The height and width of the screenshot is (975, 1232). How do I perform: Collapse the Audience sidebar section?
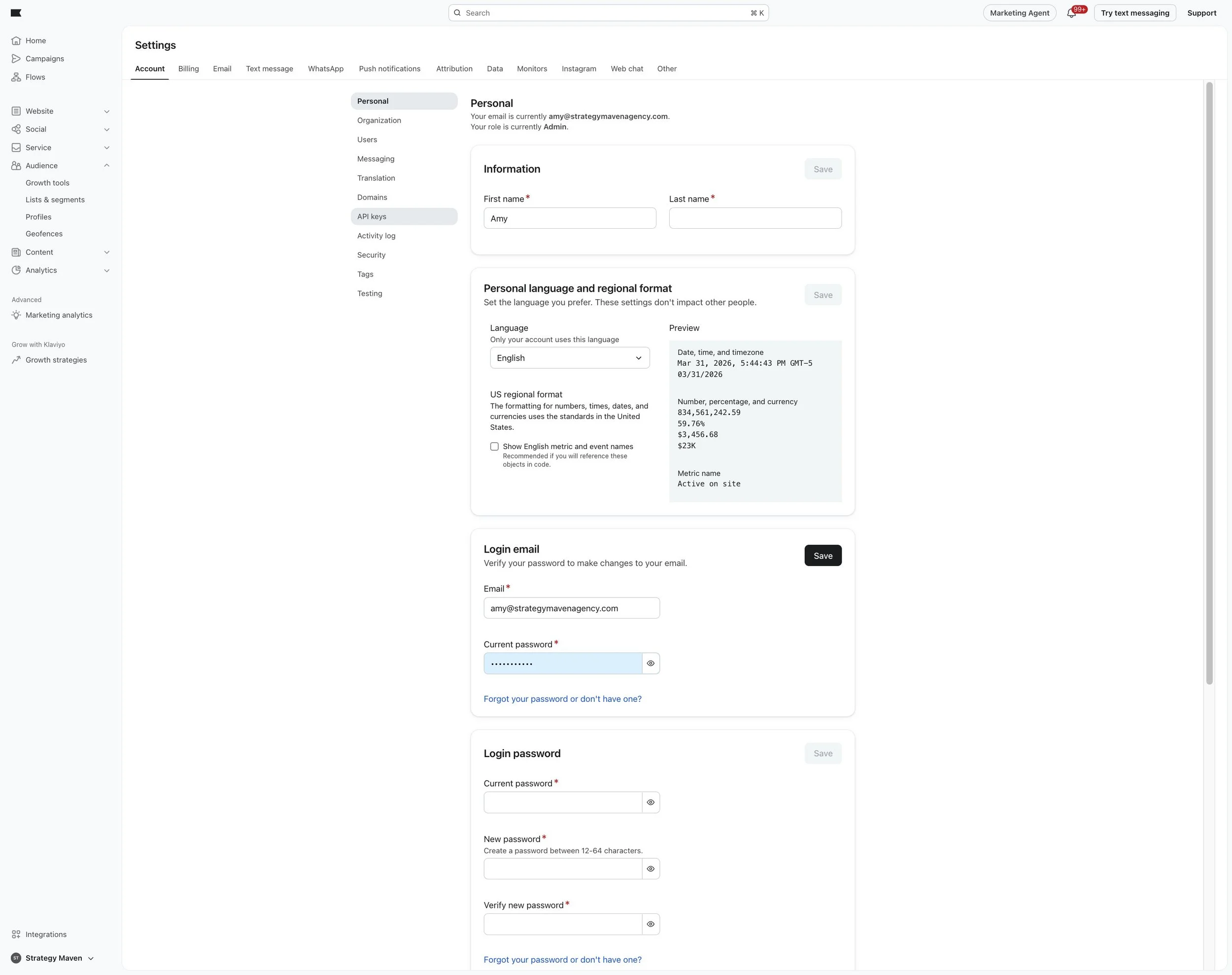pyautogui.click(x=107, y=166)
